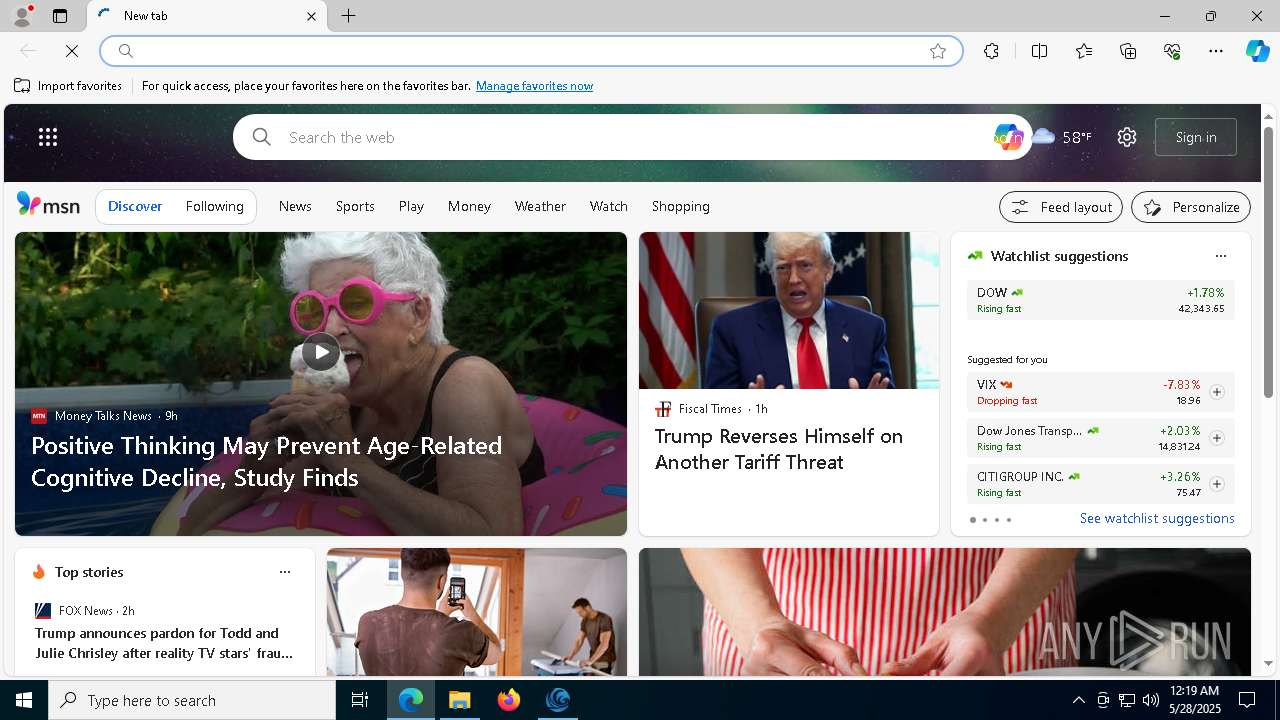Open the Favorites list icon
1280x720 pixels.
pos(1084,51)
